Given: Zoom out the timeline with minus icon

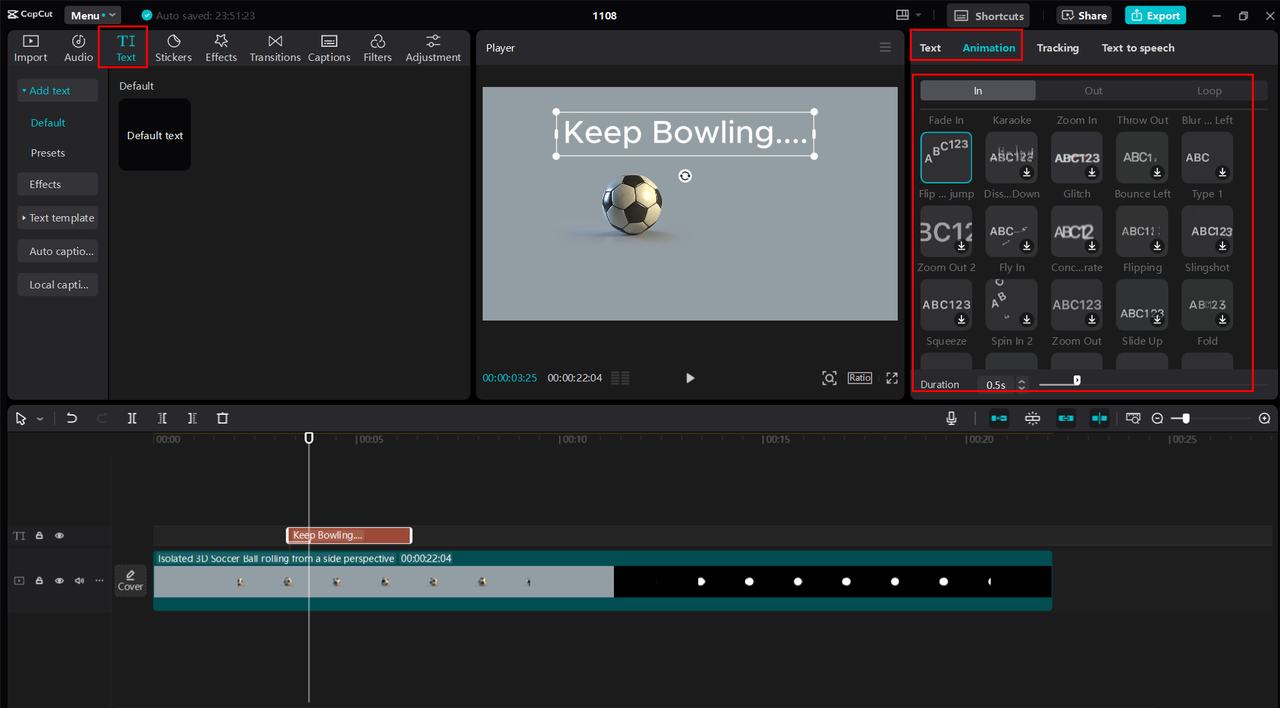Looking at the screenshot, I should [x=1157, y=418].
